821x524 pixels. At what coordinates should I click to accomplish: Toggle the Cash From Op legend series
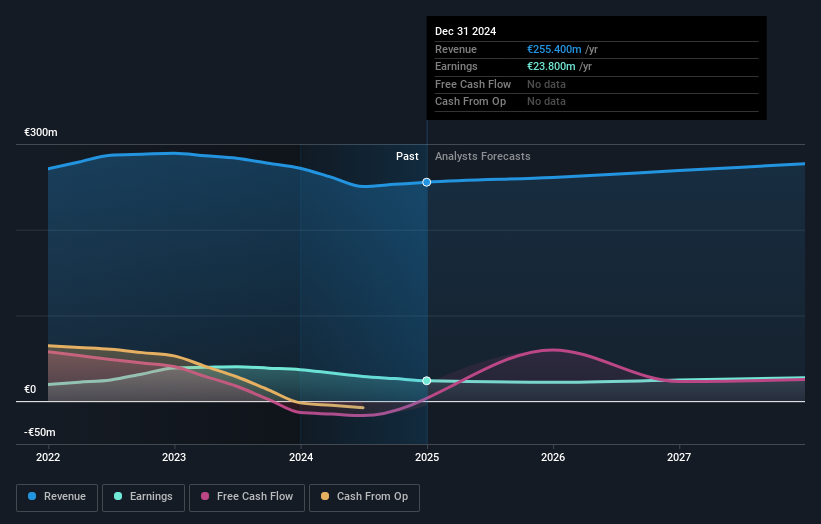click(364, 497)
